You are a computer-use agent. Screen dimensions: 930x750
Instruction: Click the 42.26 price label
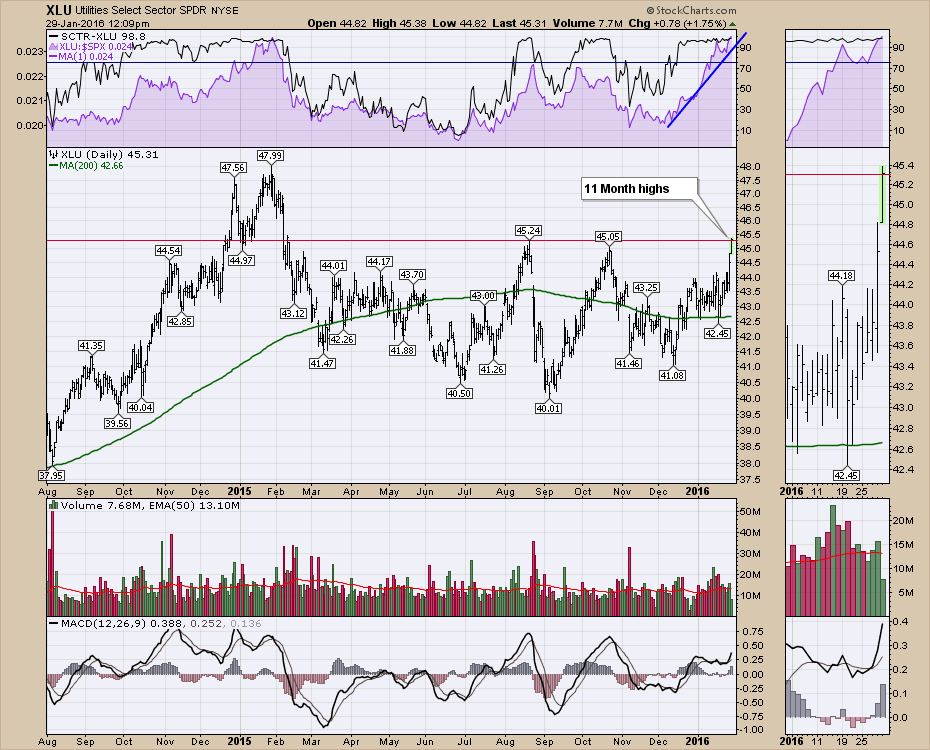[x=342, y=339]
